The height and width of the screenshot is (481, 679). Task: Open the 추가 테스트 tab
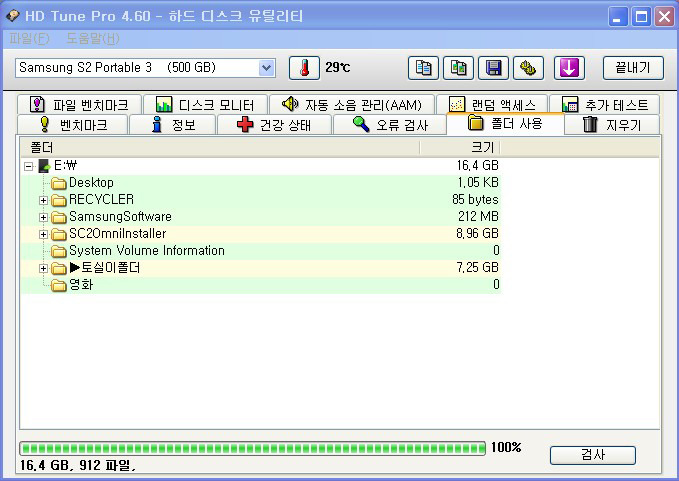click(605, 104)
